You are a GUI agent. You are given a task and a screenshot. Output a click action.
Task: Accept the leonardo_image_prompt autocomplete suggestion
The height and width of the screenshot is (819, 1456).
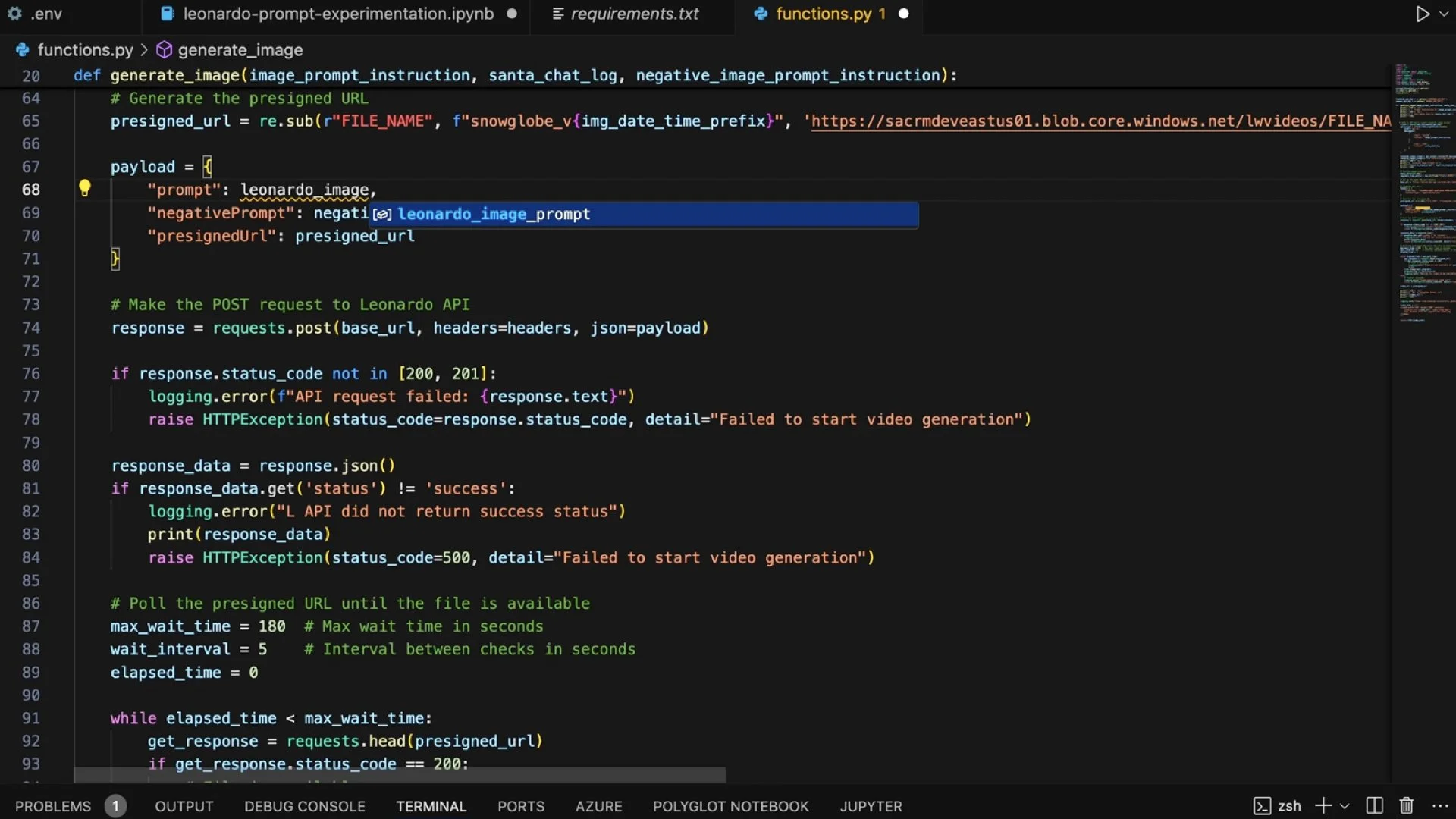coord(493,215)
